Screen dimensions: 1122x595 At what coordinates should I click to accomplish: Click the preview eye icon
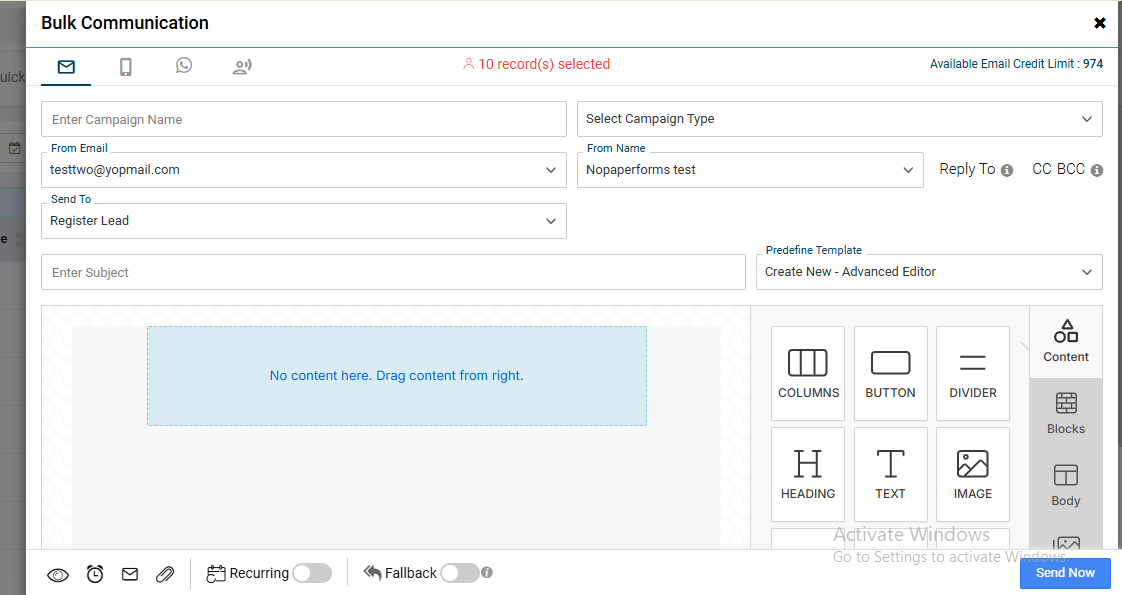coord(58,574)
